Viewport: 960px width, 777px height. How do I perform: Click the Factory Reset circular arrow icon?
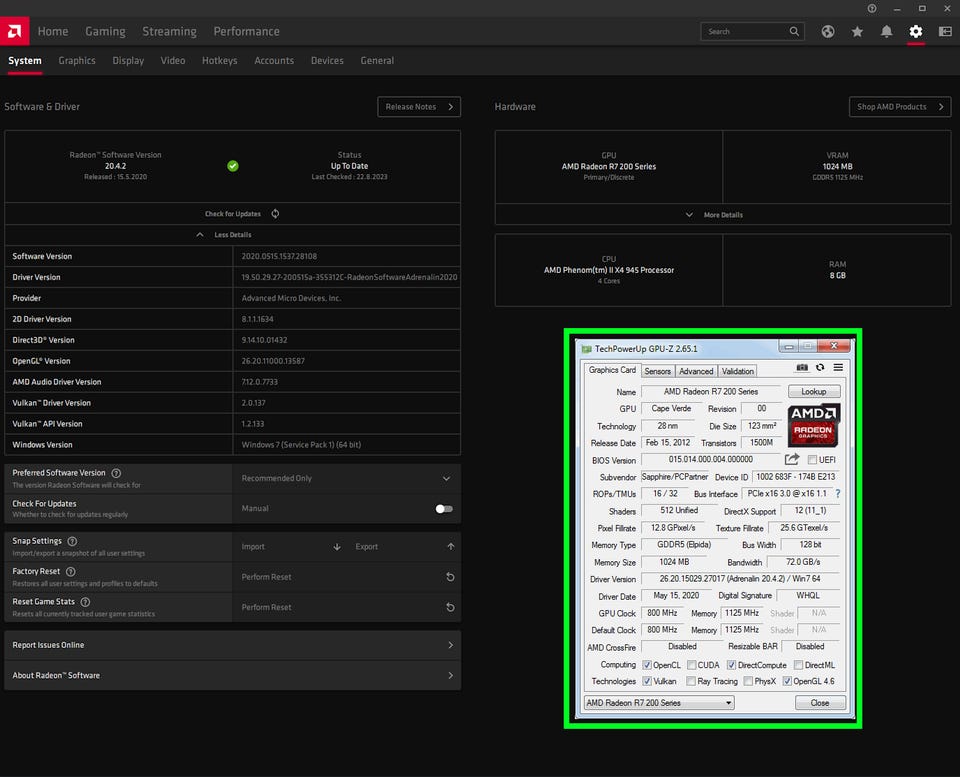tap(450, 577)
